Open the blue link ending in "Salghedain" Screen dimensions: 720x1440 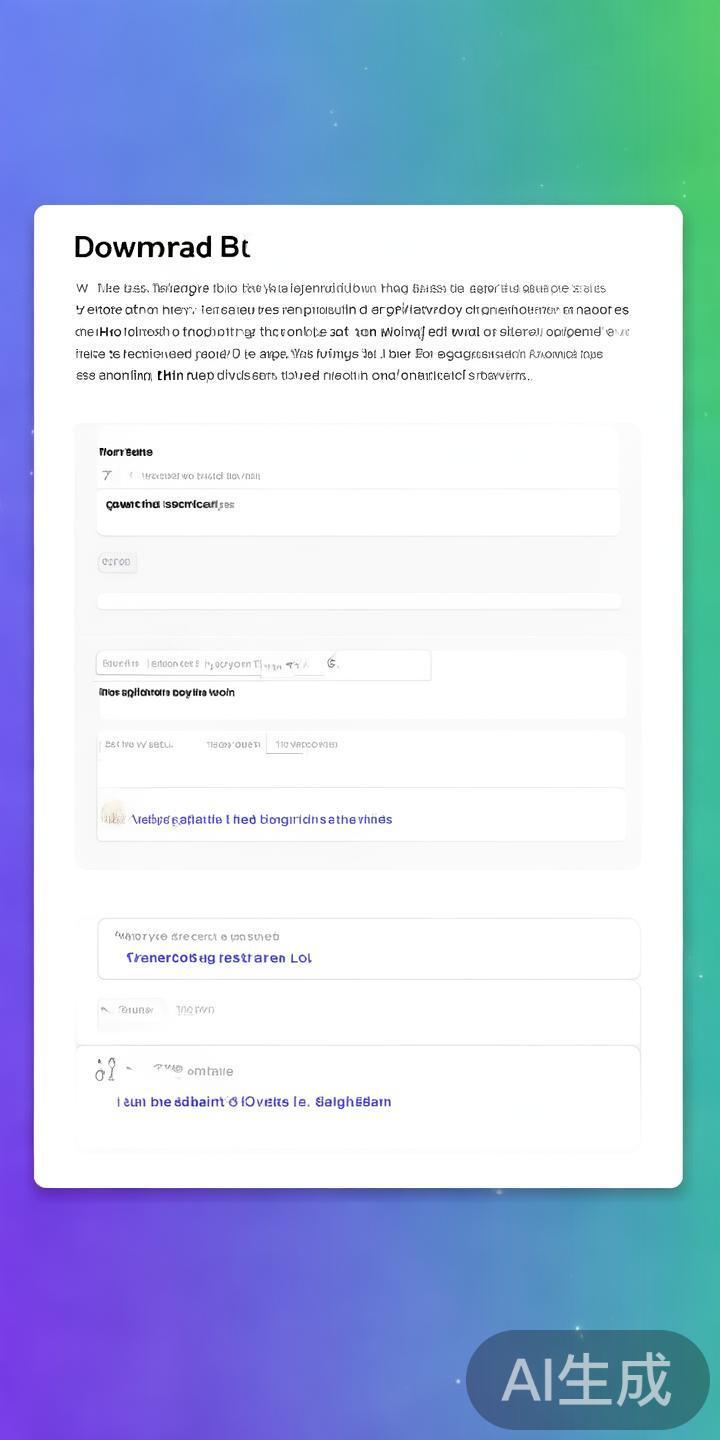(x=254, y=1102)
